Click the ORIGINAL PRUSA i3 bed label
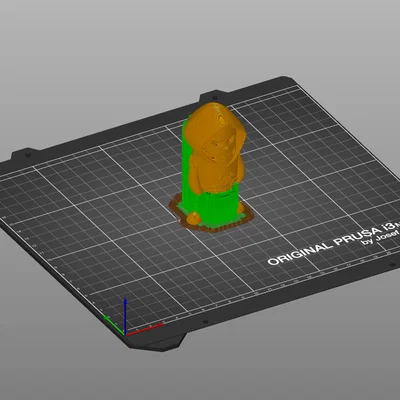This screenshot has height=400, width=400. [333, 245]
